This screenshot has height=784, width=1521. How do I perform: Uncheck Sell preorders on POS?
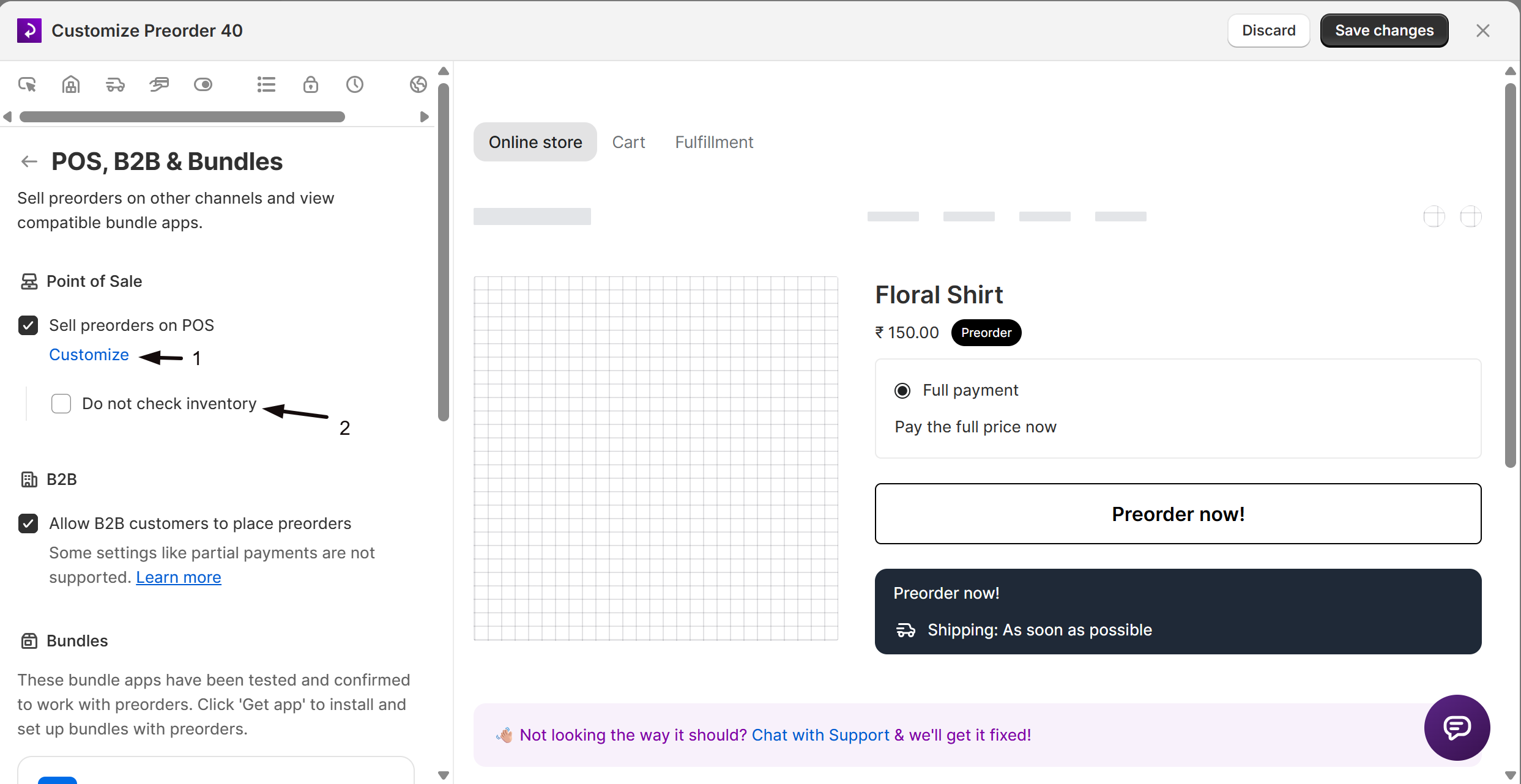tap(28, 325)
